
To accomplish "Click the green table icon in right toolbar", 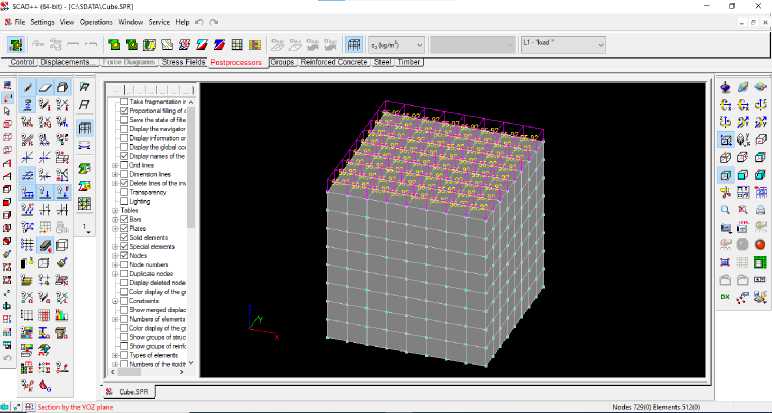I will pos(760,262).
